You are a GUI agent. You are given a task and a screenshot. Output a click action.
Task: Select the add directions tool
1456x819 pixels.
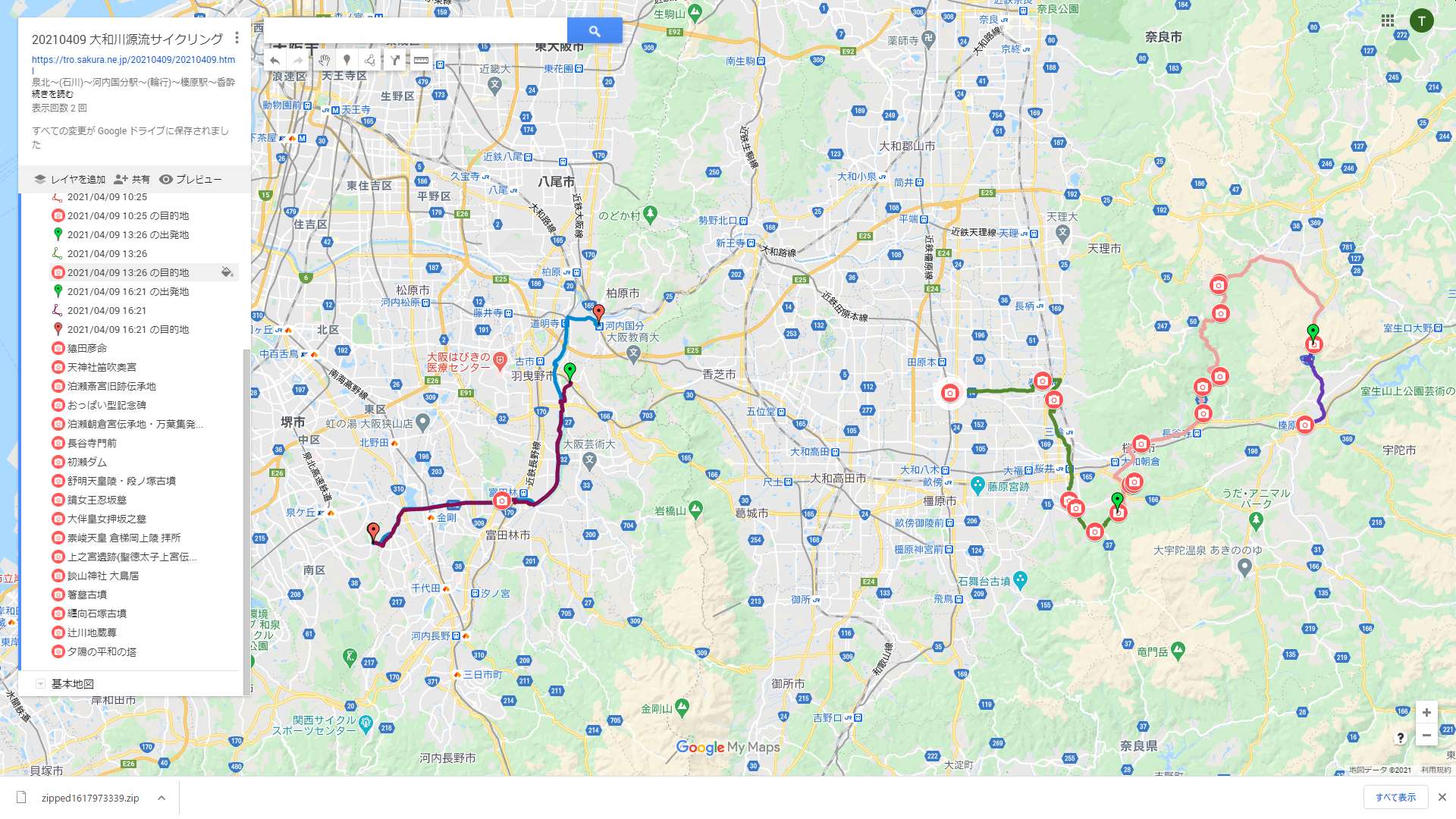tap(394, 60)
